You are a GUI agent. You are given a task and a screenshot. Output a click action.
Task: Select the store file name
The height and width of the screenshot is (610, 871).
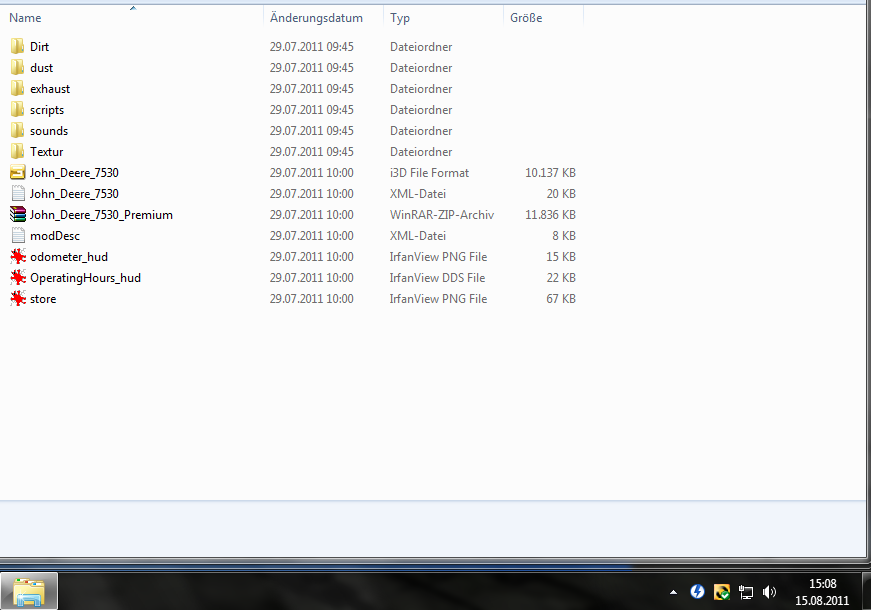(x=43, y=299)
